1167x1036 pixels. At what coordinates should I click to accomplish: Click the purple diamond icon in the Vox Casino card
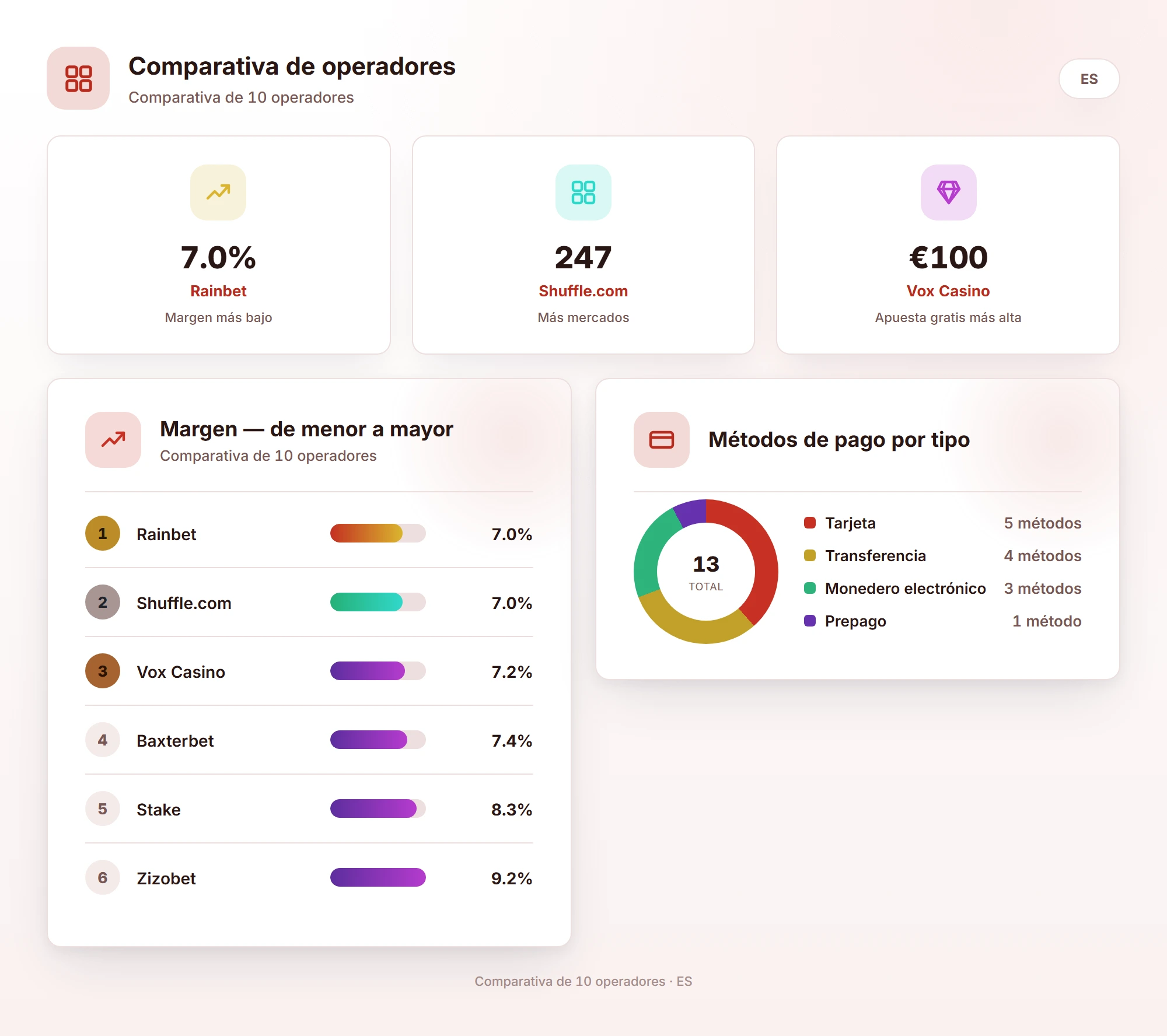click(948, 192)
